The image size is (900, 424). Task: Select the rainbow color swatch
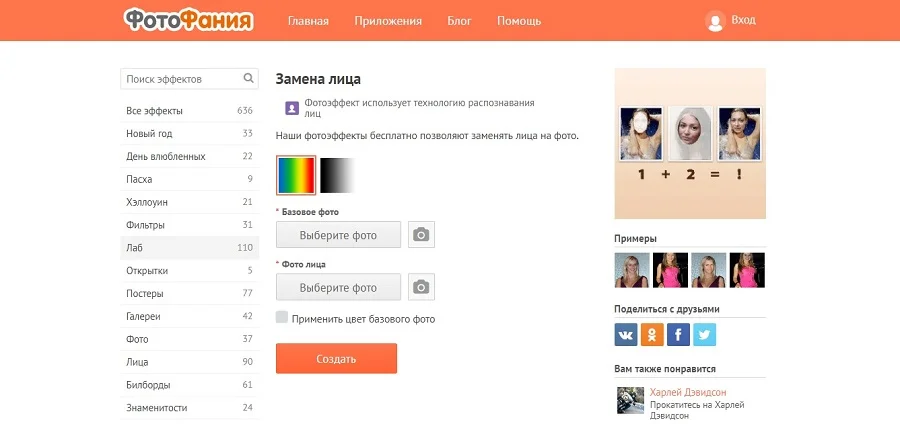coord(296,175)
